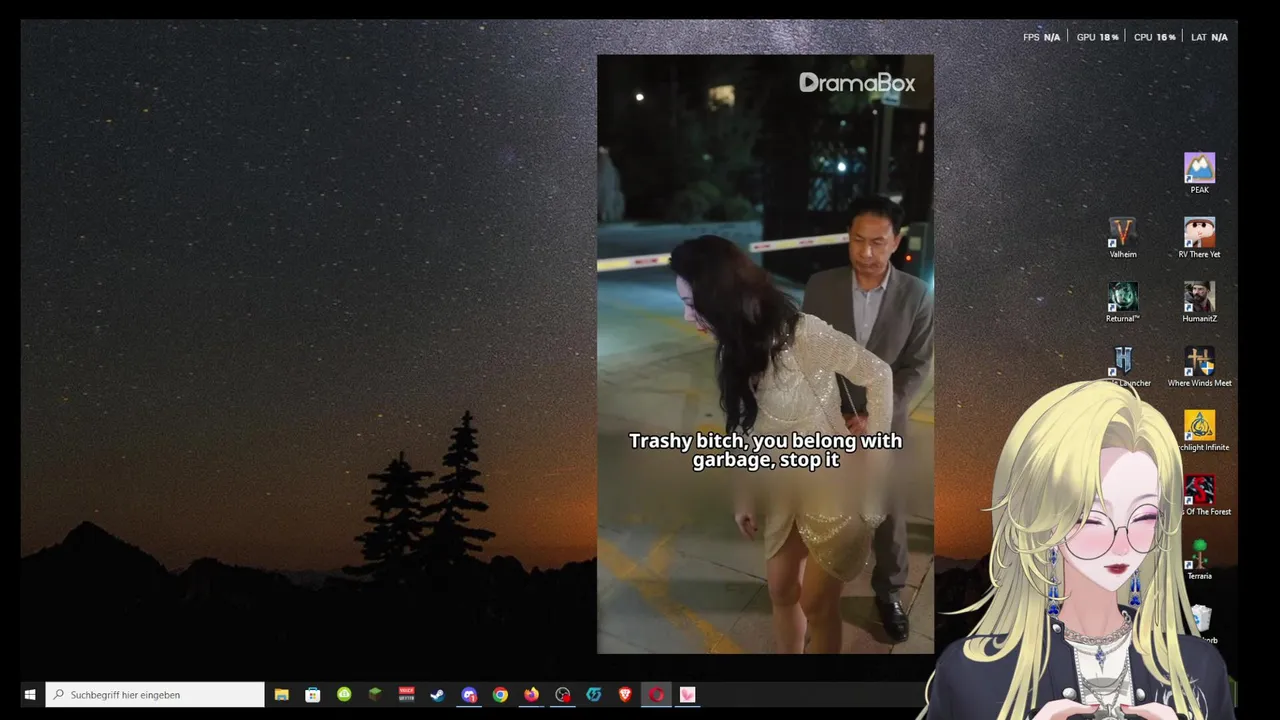
Task: Open dark round icon with red dot
Action: pos(563,694)
